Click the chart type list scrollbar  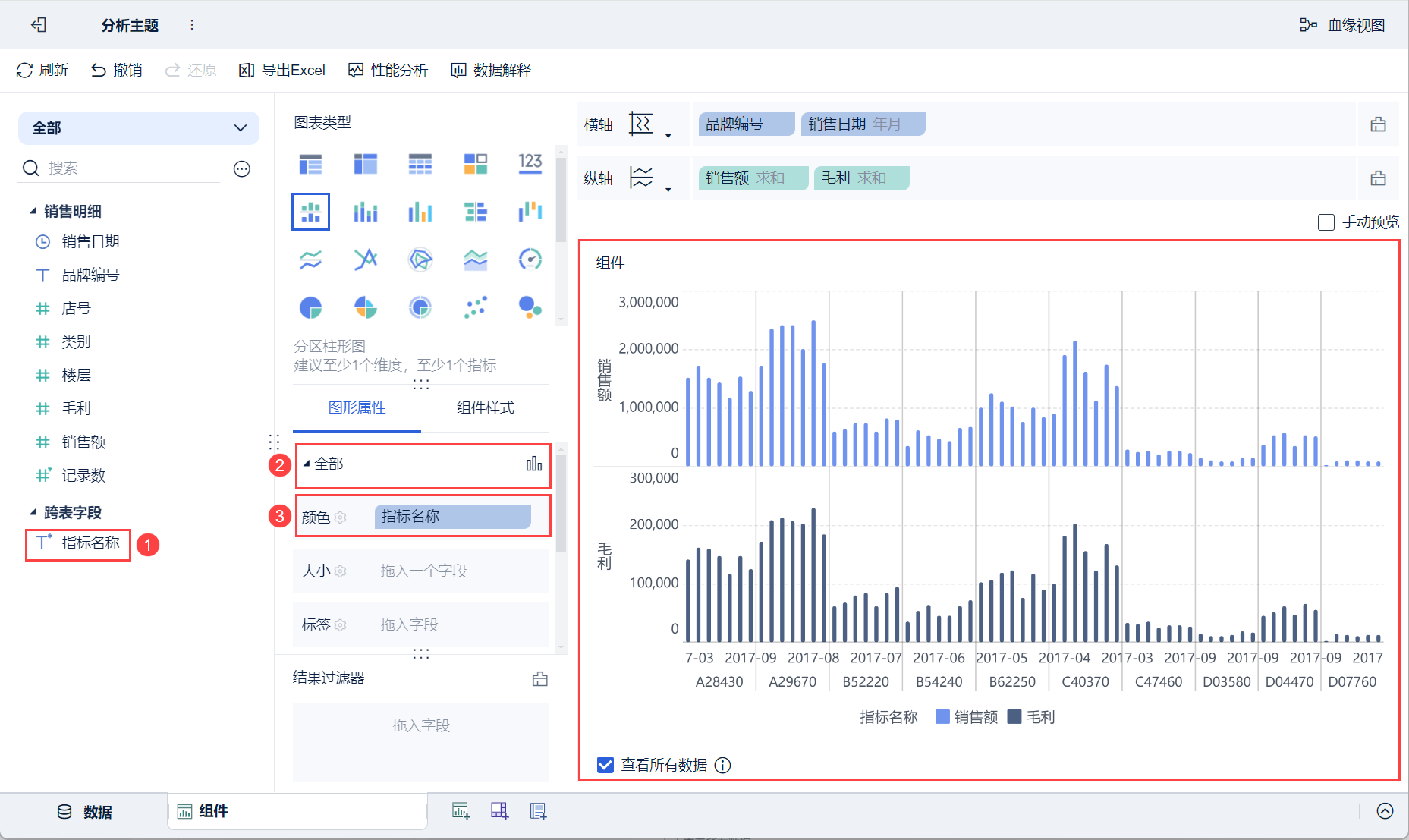tap(561, 200)
